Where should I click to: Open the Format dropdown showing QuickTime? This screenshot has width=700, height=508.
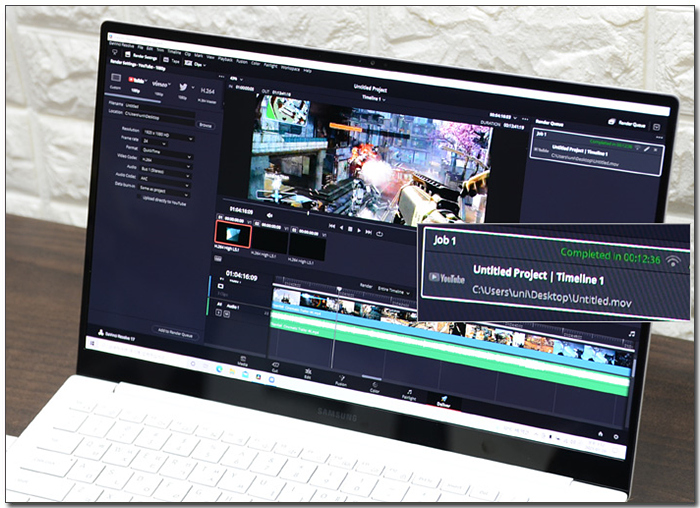pyautogui.click(x=167, y=154)
